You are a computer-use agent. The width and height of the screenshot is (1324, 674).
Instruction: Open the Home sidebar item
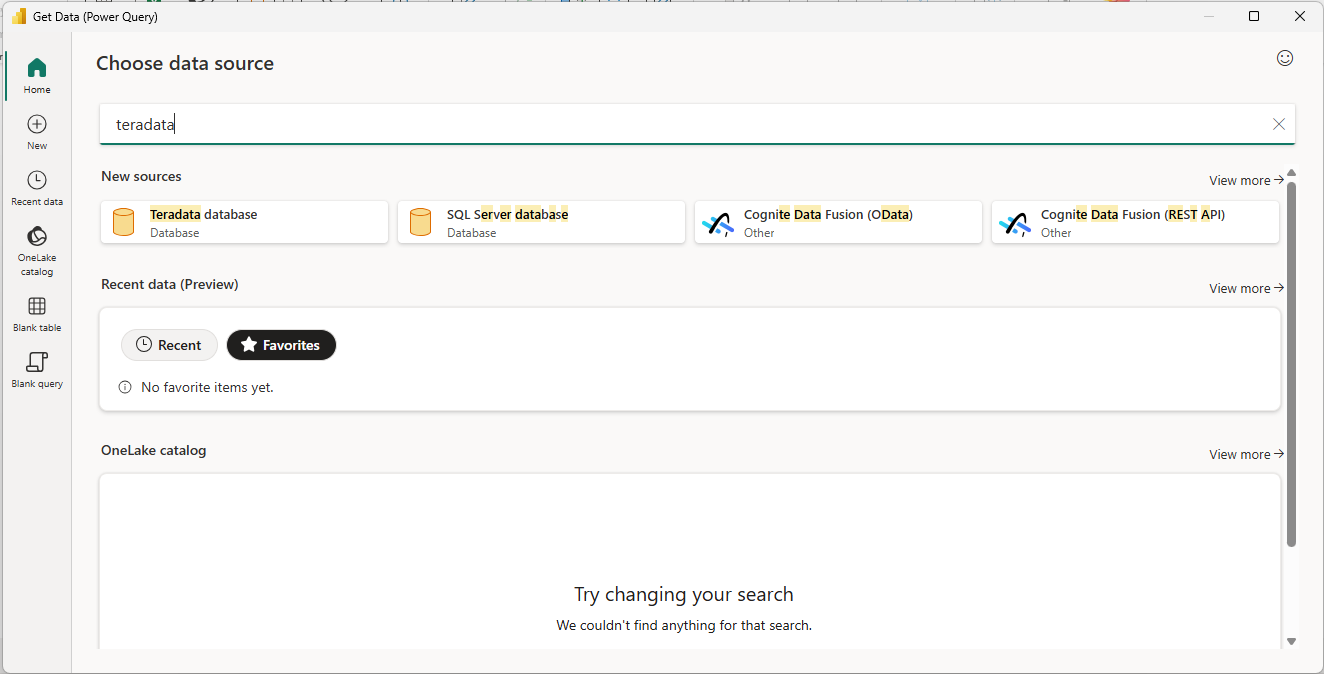[x=37, y=76]
